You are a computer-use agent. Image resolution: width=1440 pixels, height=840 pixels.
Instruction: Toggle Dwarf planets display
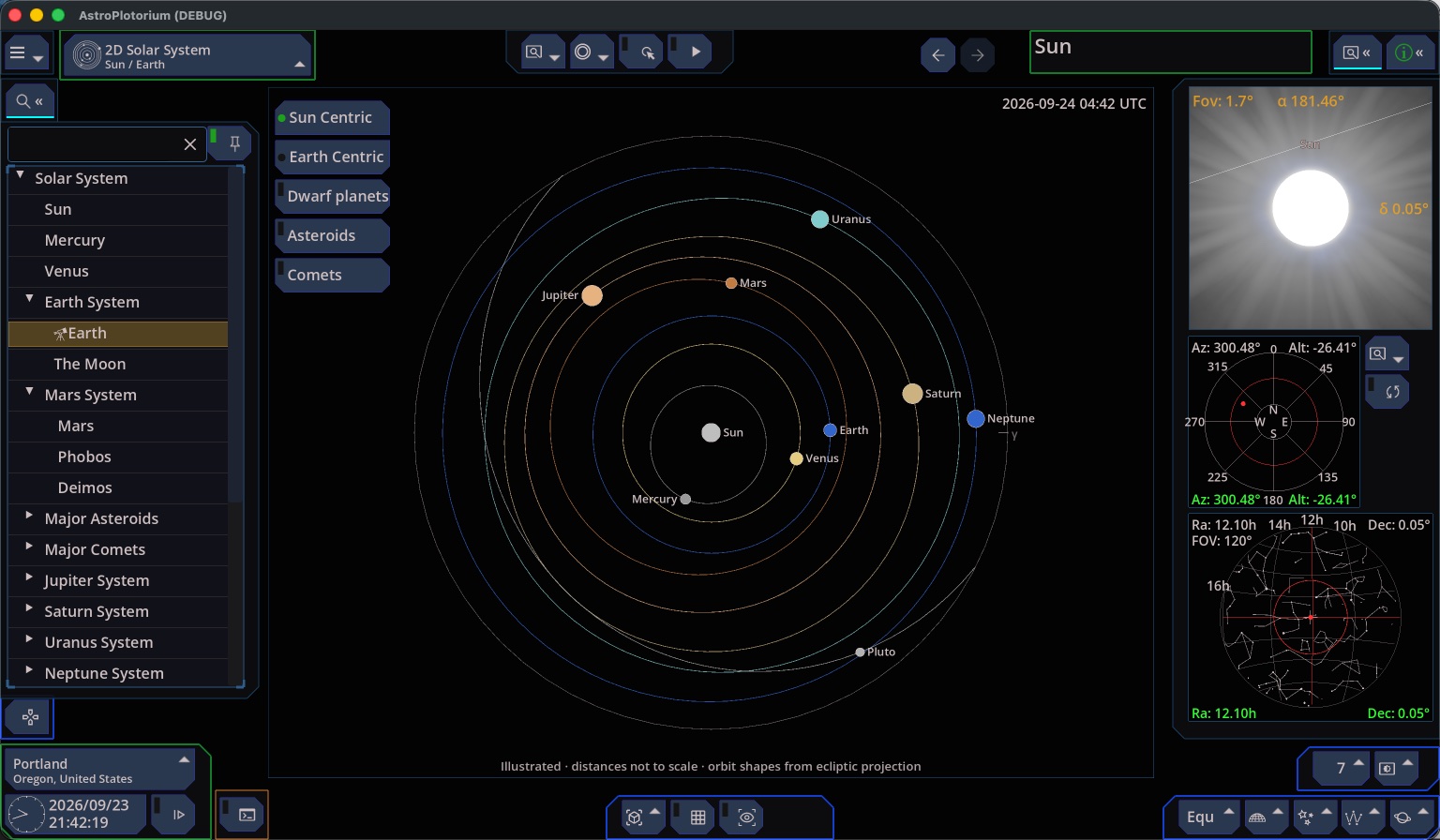coord(332,197)
